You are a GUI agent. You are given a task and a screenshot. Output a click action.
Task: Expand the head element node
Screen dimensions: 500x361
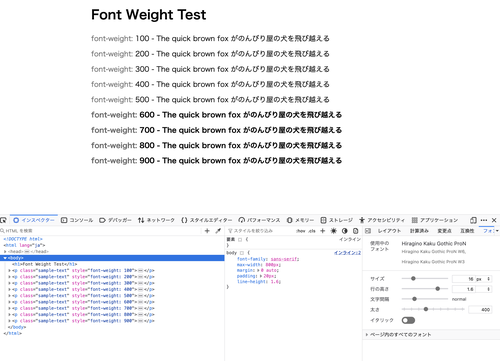[x=5, y=251]
